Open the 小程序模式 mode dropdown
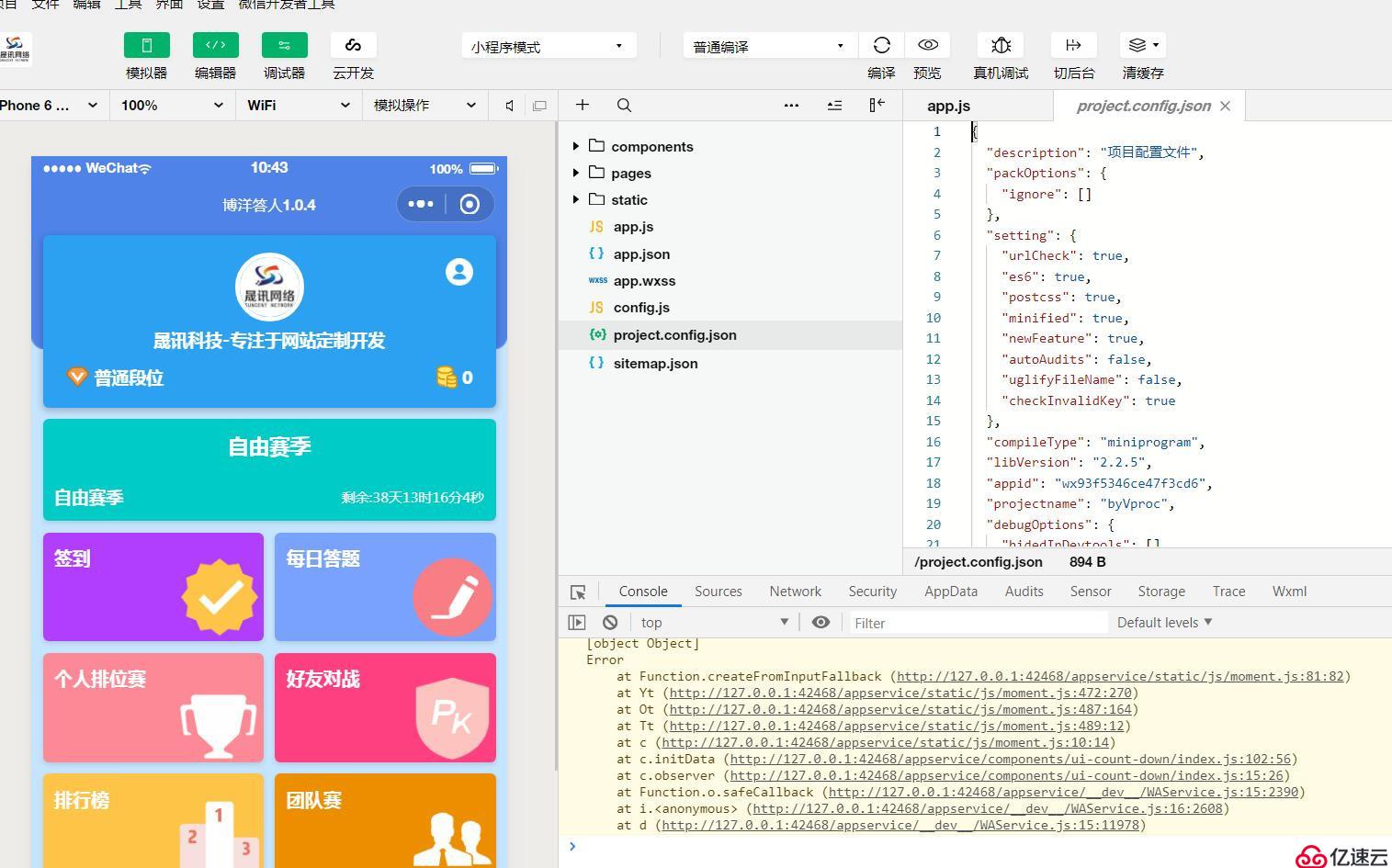The width and height of the screenshot is (1392, 868). point(547,45)
